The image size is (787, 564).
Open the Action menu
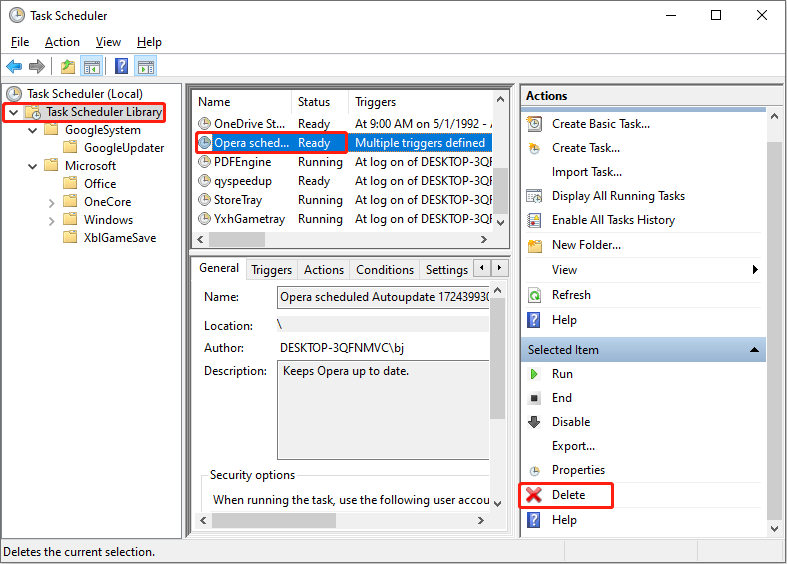(x=62, y=42)
